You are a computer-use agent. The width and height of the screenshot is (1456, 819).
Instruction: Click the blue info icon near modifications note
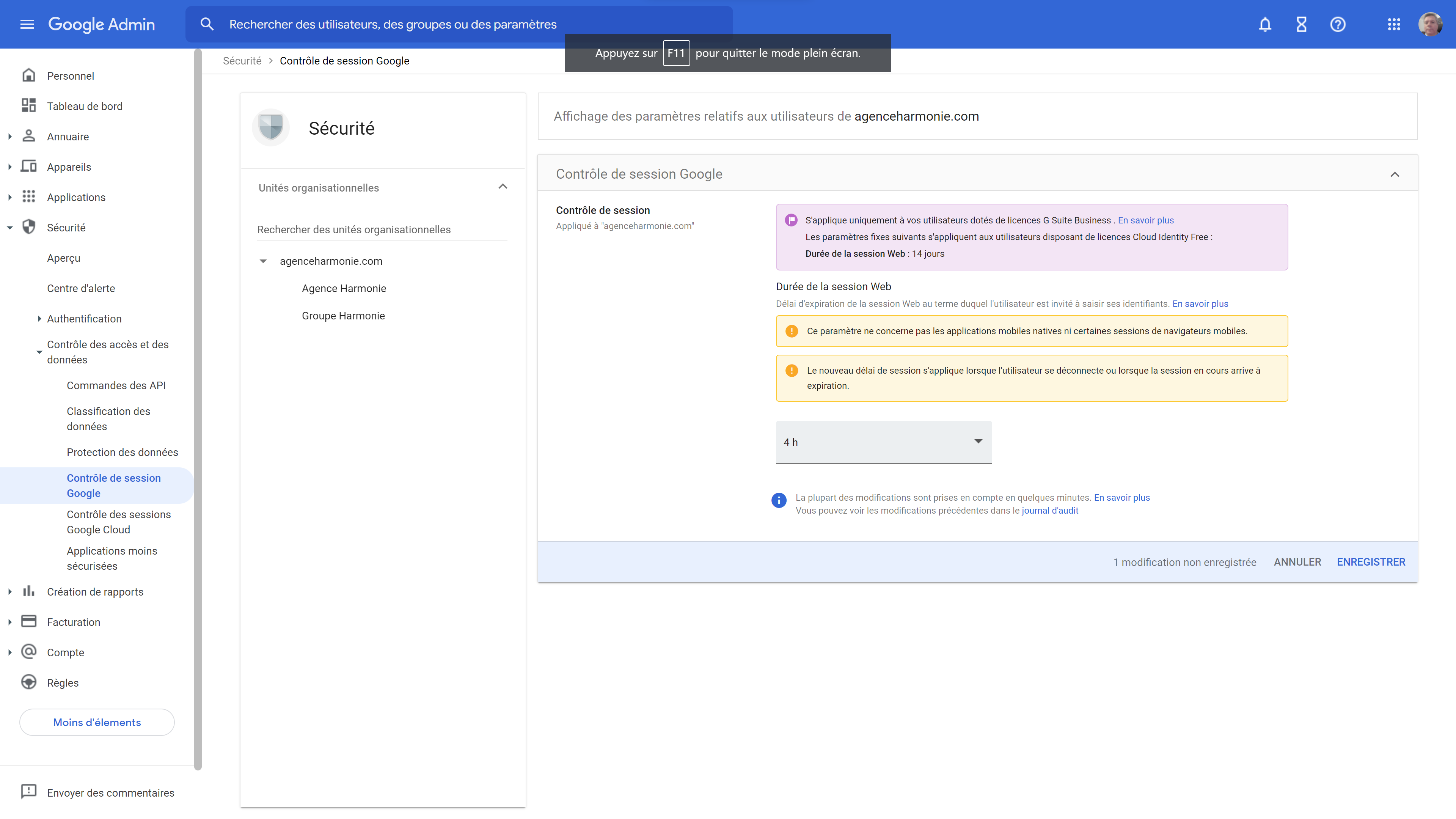point(779,500)
